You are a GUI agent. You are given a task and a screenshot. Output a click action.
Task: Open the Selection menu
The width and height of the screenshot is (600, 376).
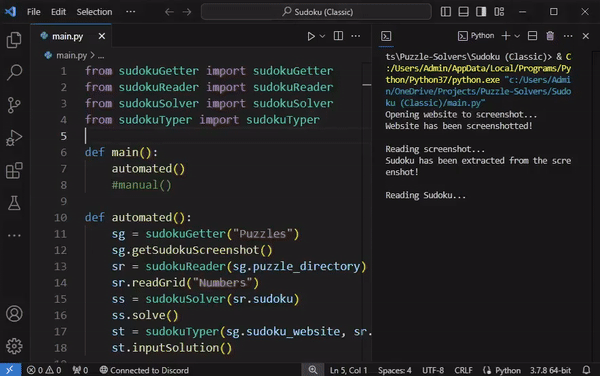[x=94, y=12]
